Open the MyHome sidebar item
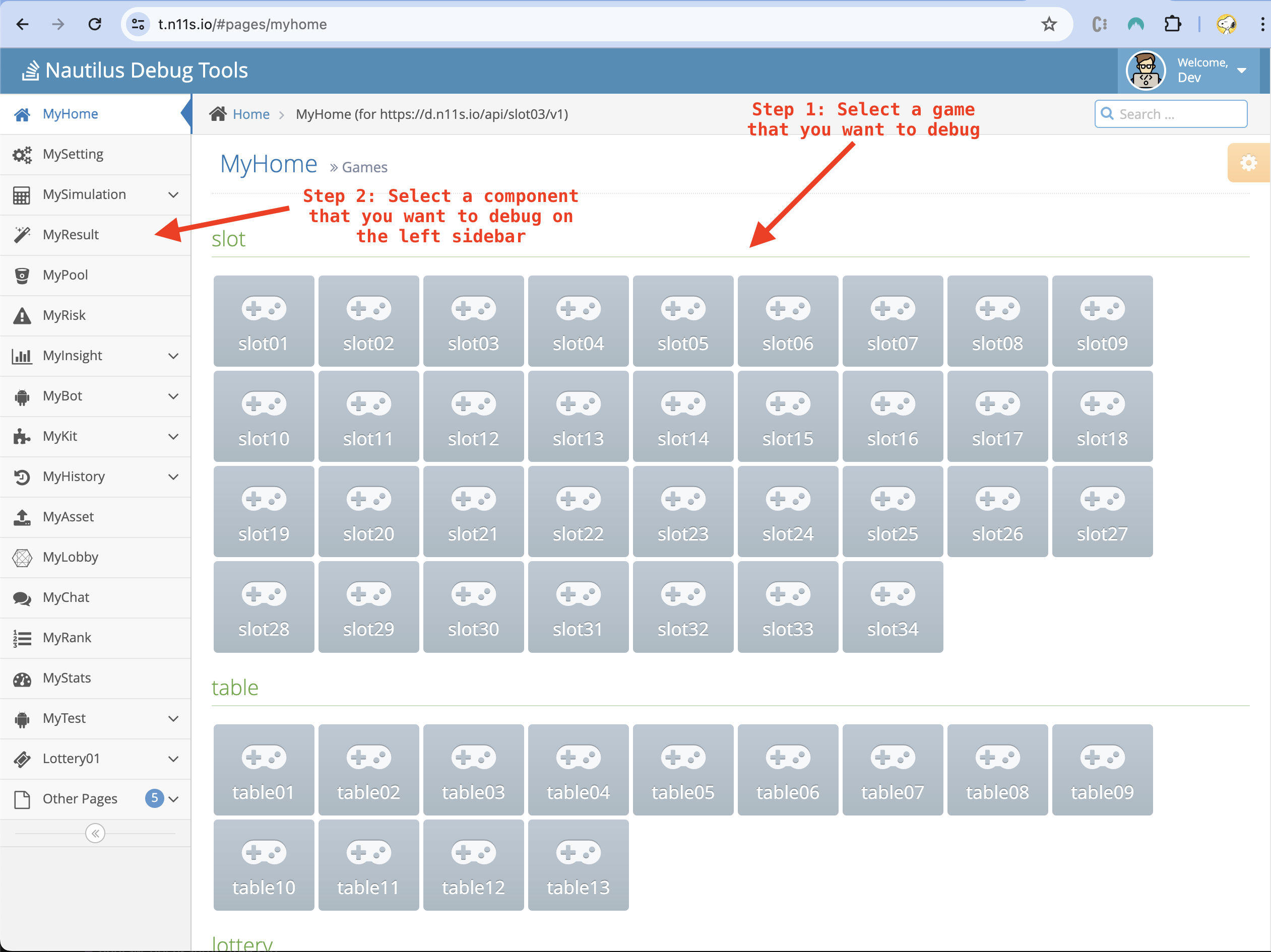This screenshot has width=1271, height=952. [70, 114]
